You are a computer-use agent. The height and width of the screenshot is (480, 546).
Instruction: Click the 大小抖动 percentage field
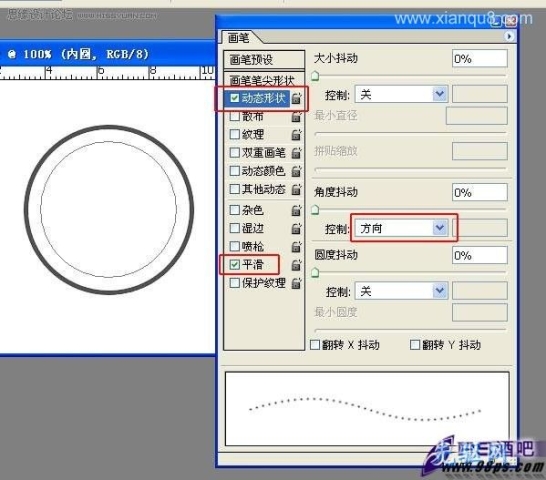tap(479, 59)
